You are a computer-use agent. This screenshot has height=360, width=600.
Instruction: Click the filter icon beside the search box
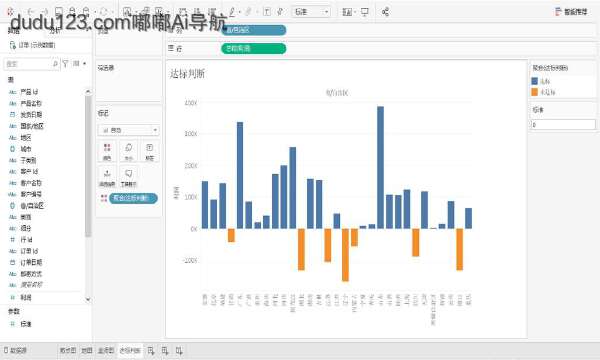(x=65, y=64)
